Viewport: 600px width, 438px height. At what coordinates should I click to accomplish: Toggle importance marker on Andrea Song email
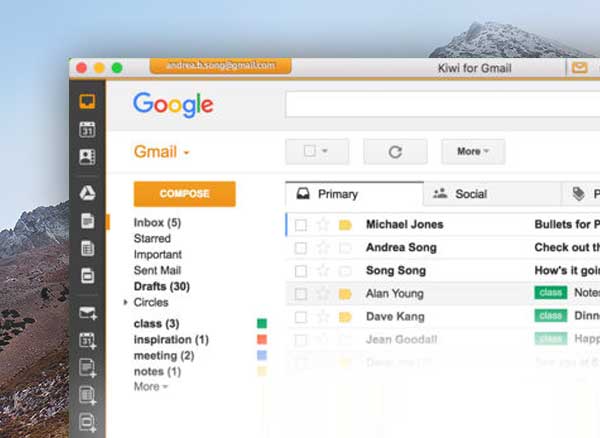click(x=345, y=248)
